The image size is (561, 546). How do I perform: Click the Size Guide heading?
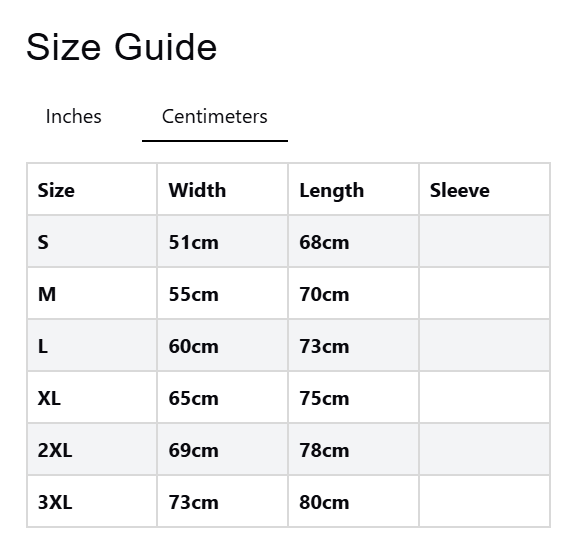point(122,47)
